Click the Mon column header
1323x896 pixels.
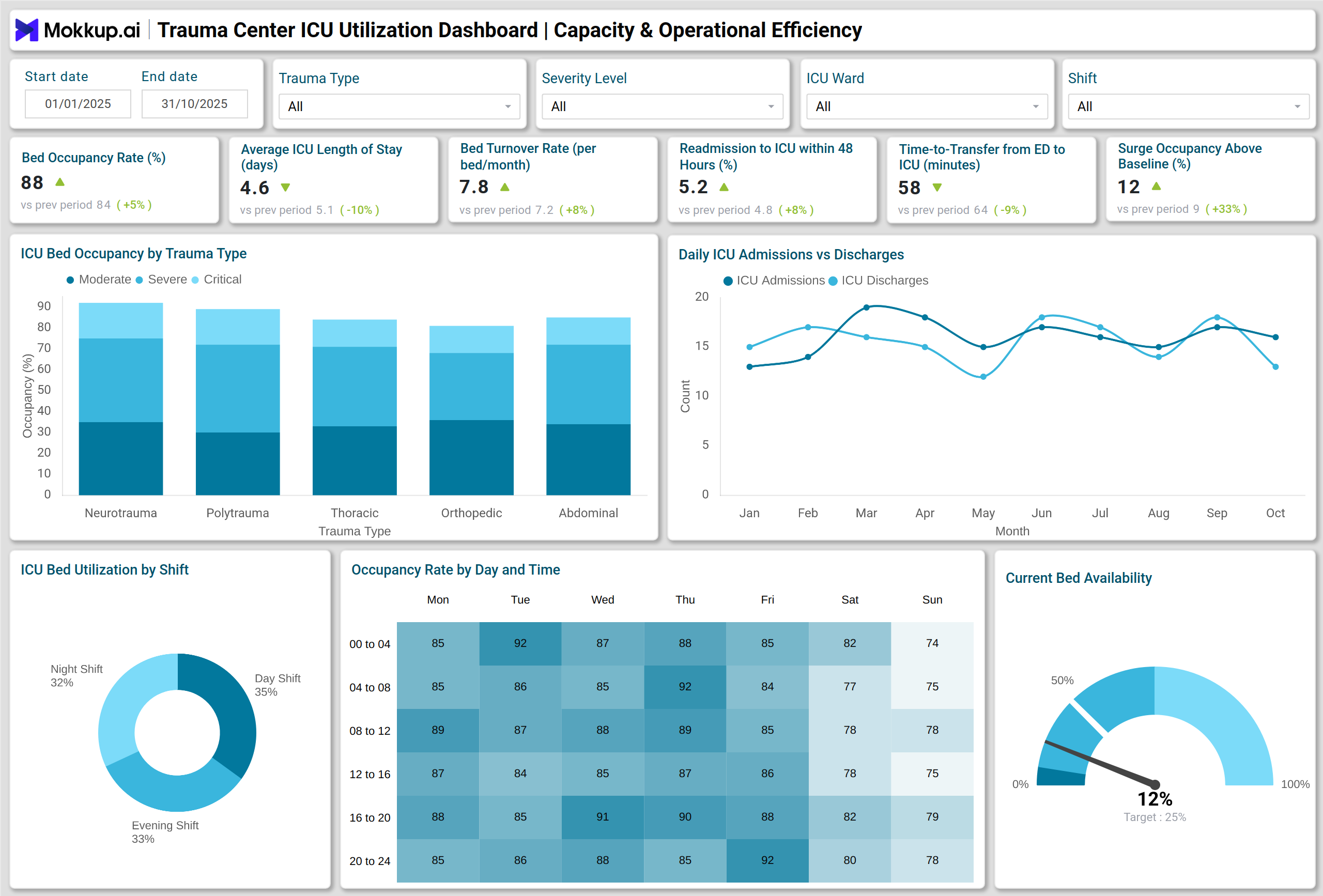pos(438,599)
